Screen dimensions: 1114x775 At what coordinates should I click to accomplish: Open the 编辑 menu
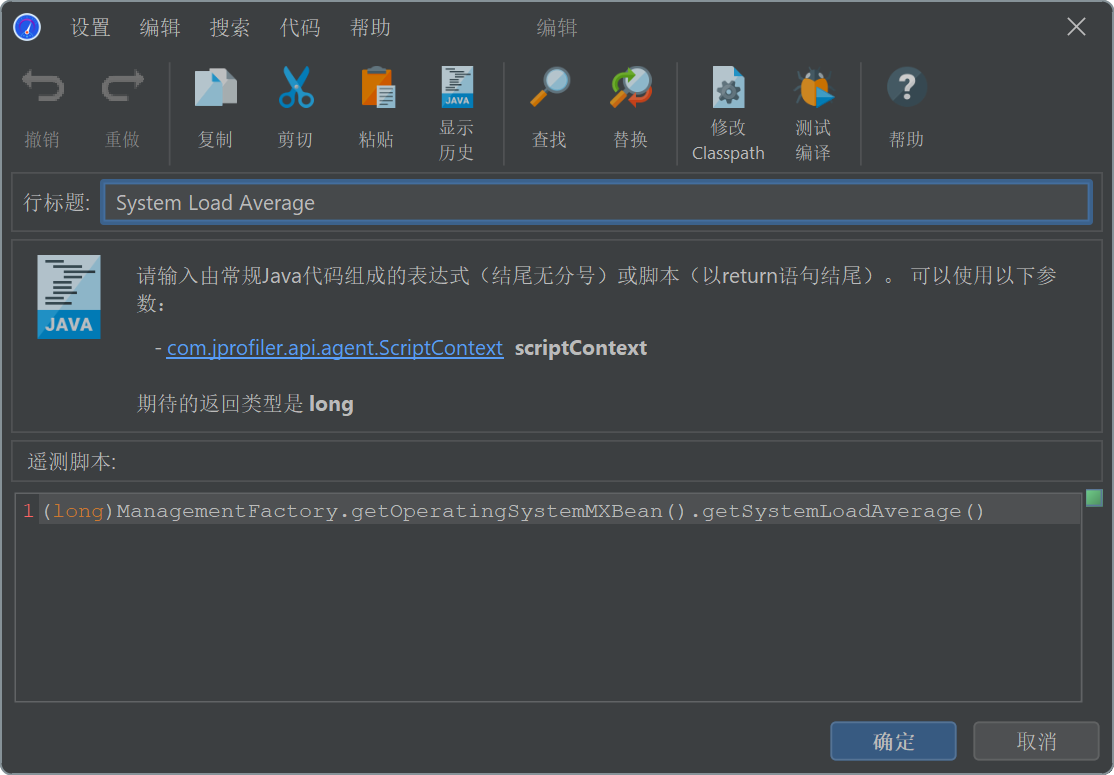pos(160,28)
